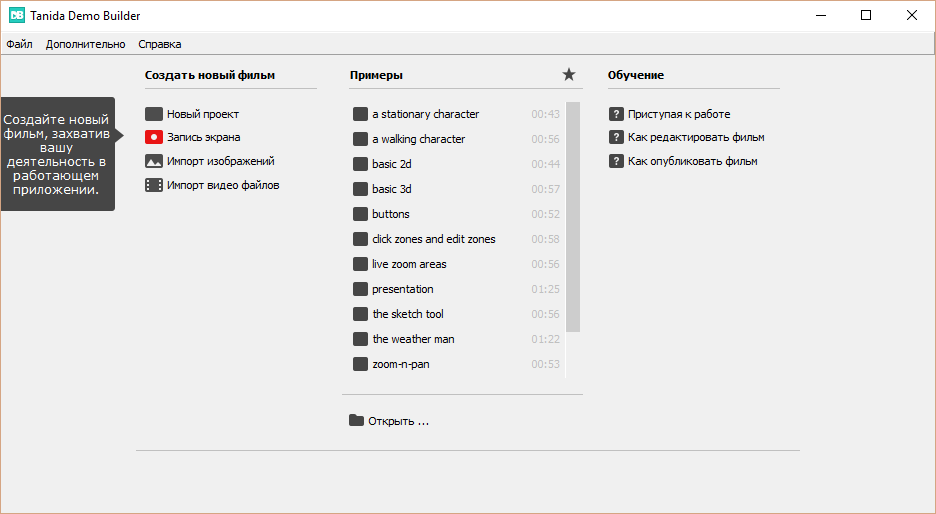Image resolution: width=936 pixels, height=514 pixels.
Task: Click the folder icon beside Открыть
Action: pyautogui.click(x=356, y=420)
